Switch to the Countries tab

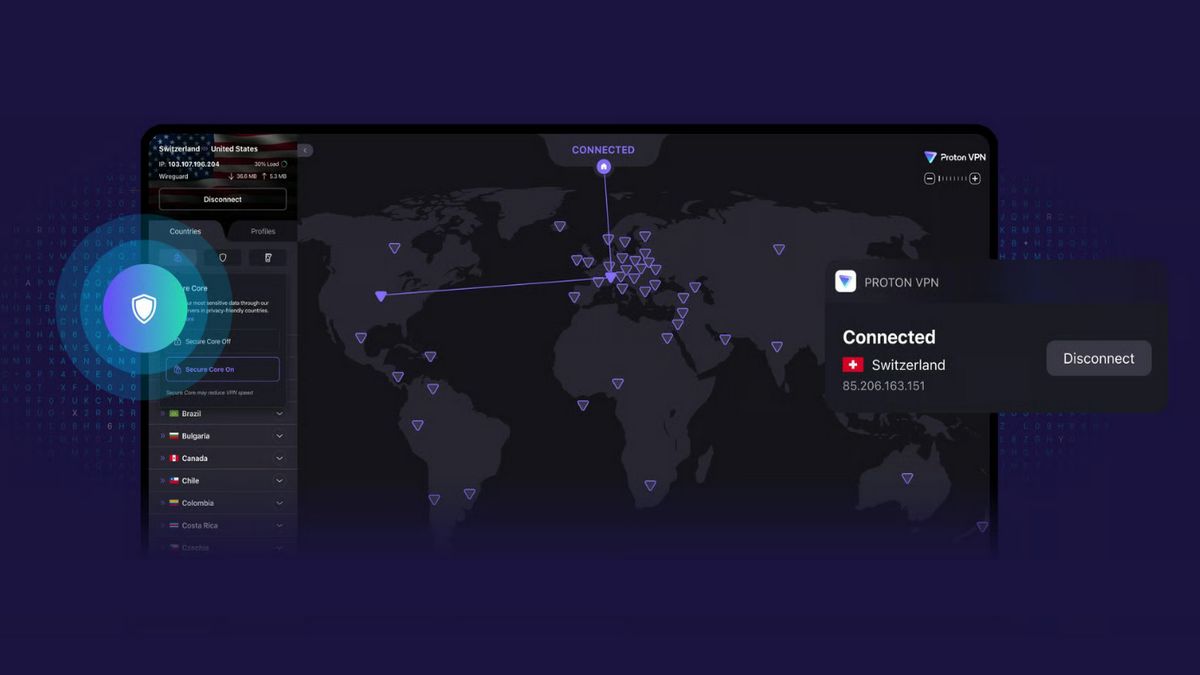coord(185,231)
